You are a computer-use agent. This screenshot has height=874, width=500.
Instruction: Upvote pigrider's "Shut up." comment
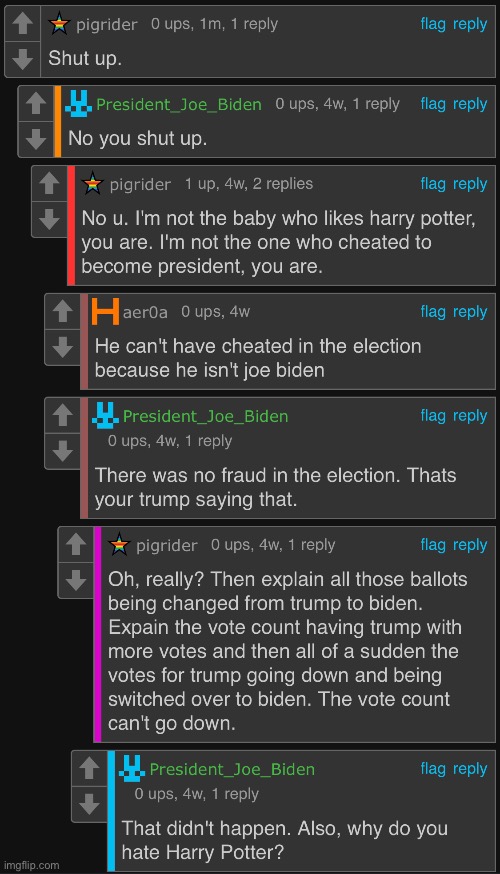click(x=22, y=23)
